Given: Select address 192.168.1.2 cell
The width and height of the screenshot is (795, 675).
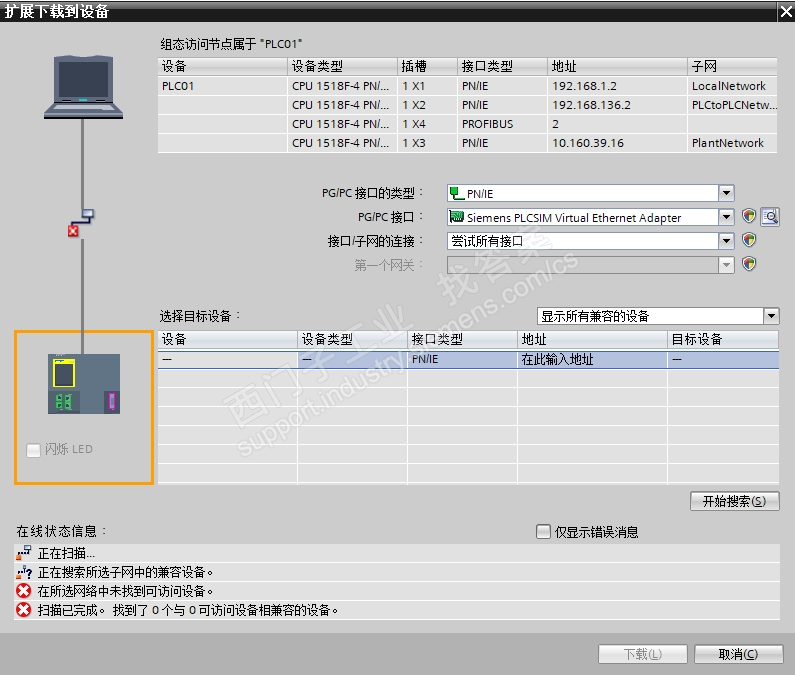Looking at the screenshot, I should [617, 86].
